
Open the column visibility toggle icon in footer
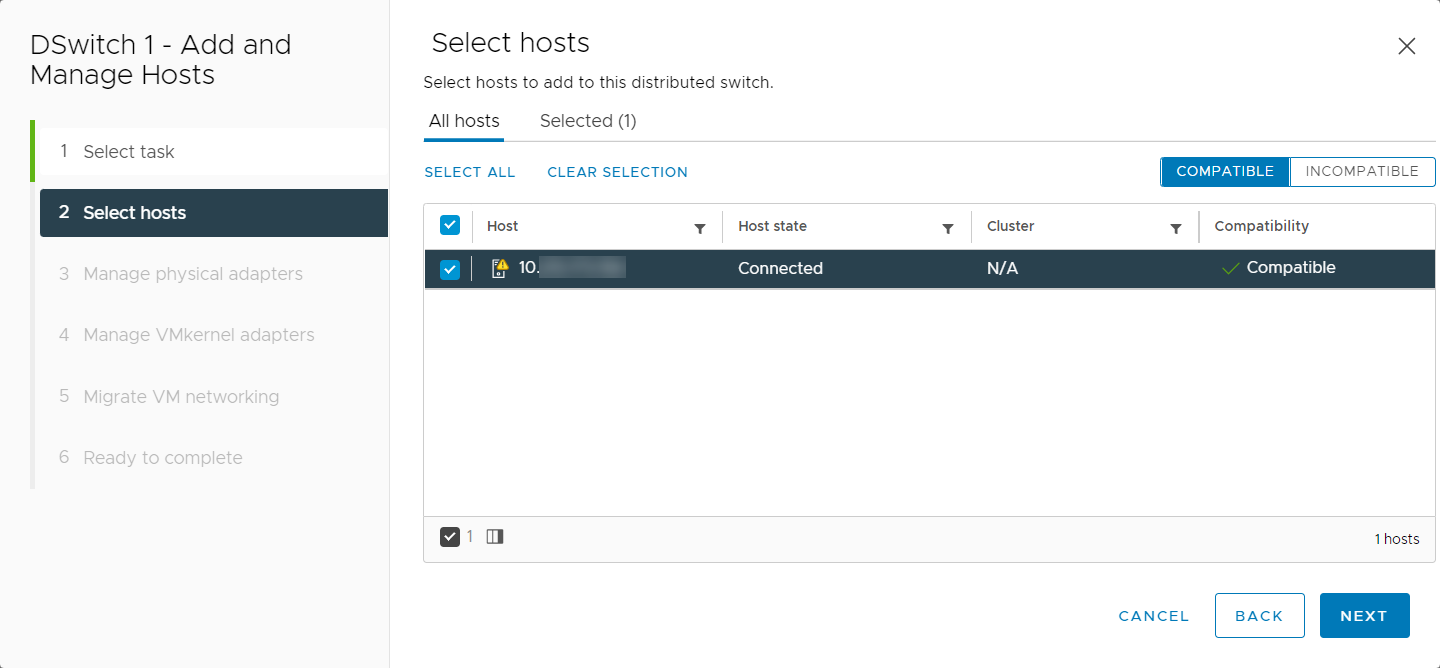point(495,537)
